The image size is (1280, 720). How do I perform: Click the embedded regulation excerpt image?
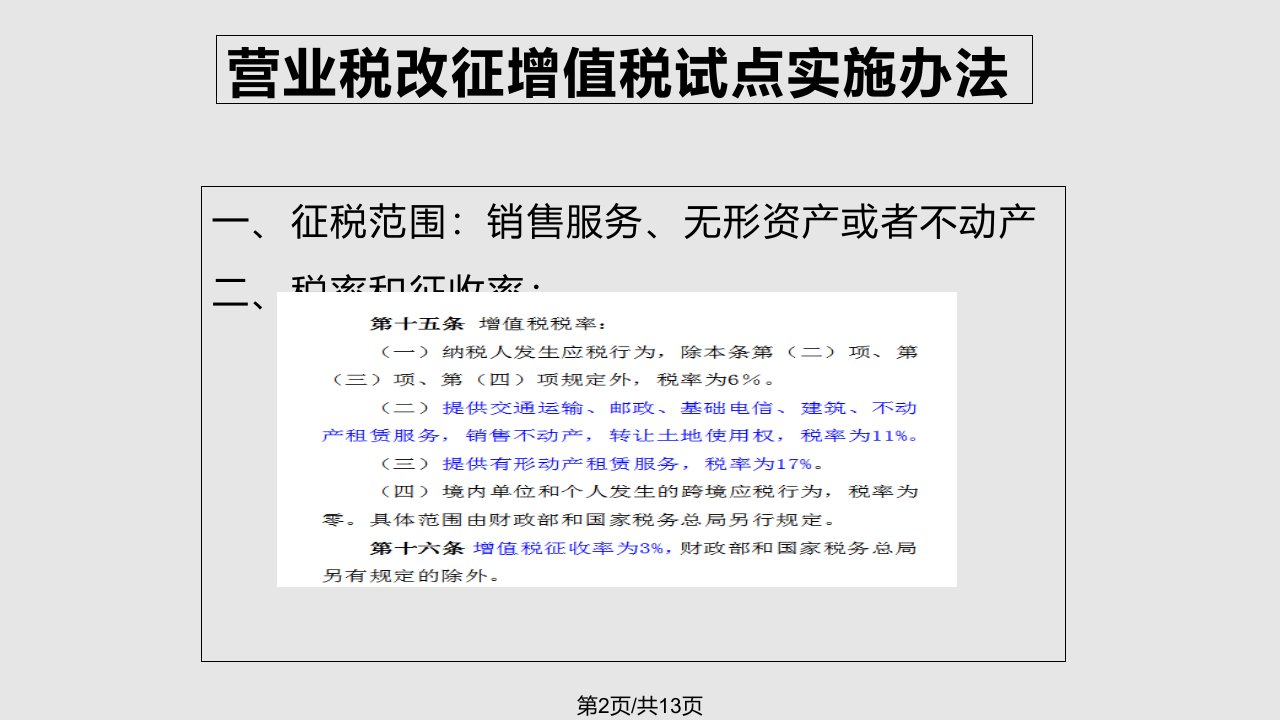[617, 439]
